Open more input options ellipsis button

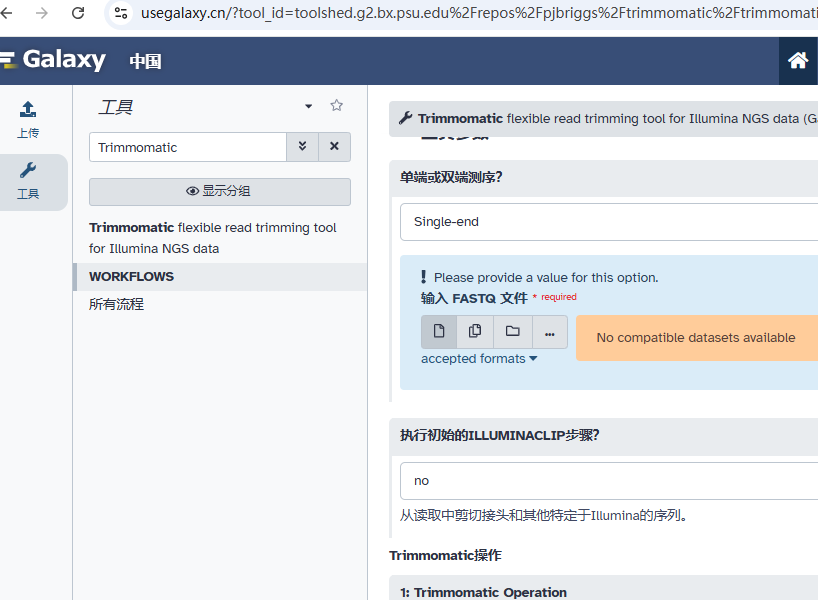pyautogui.click(x=550, y=332)
